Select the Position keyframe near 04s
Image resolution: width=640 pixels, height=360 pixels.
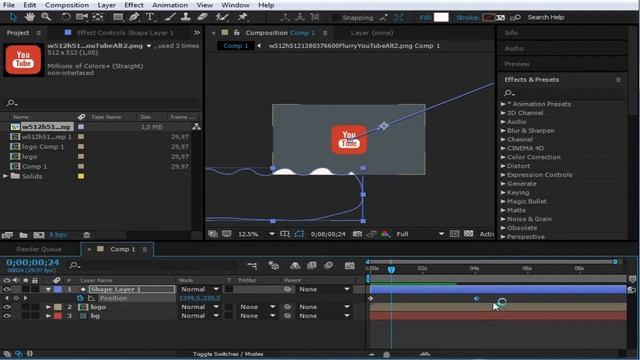pos(476,299)
